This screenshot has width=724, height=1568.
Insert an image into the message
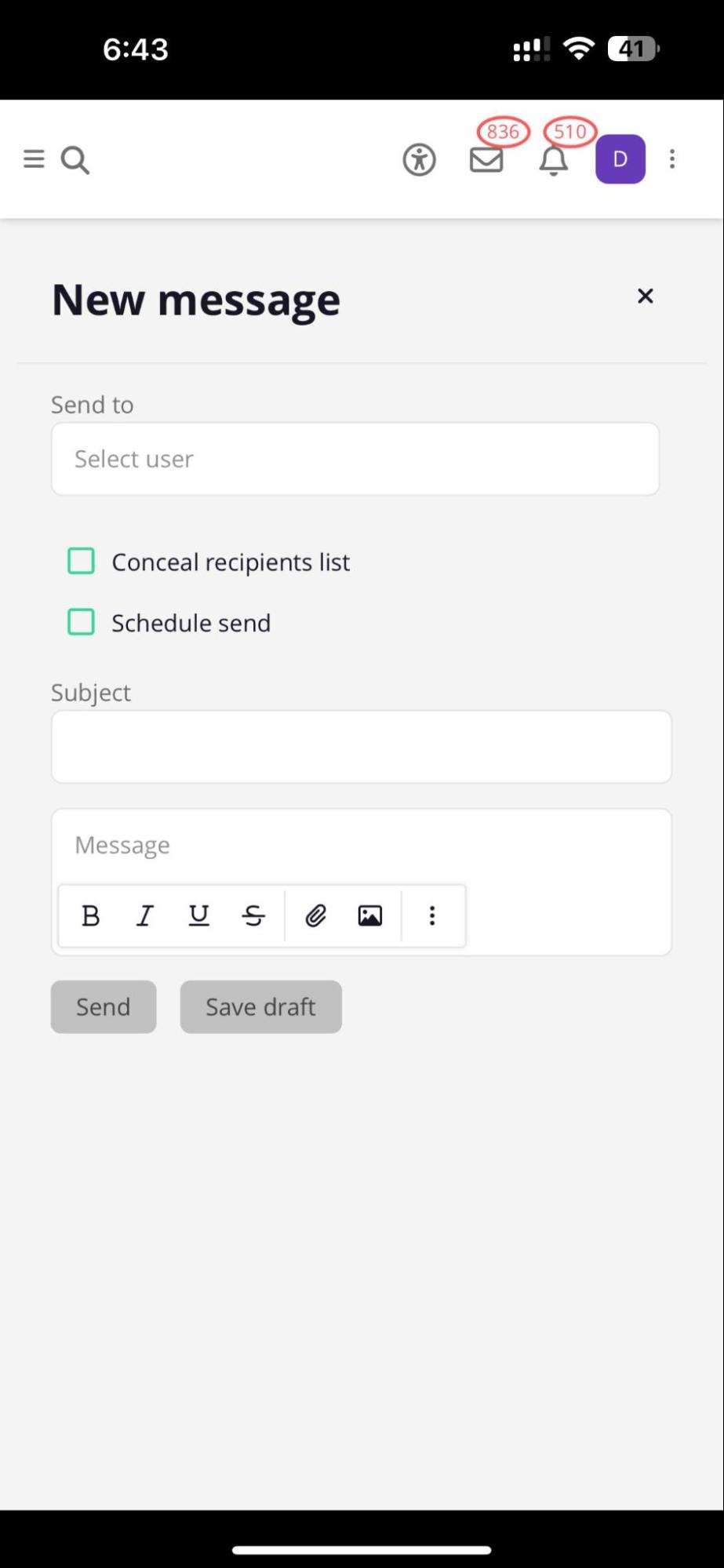[370, 915]
